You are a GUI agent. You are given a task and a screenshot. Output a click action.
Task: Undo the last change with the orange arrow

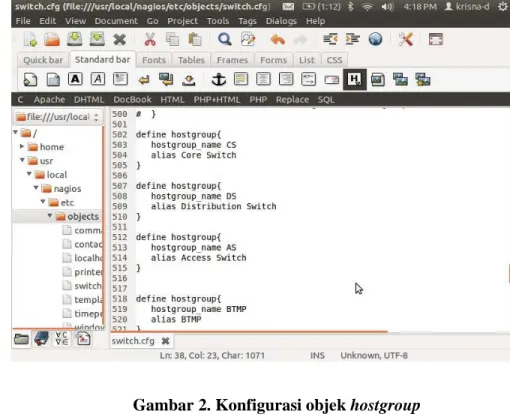pos(277,40)
